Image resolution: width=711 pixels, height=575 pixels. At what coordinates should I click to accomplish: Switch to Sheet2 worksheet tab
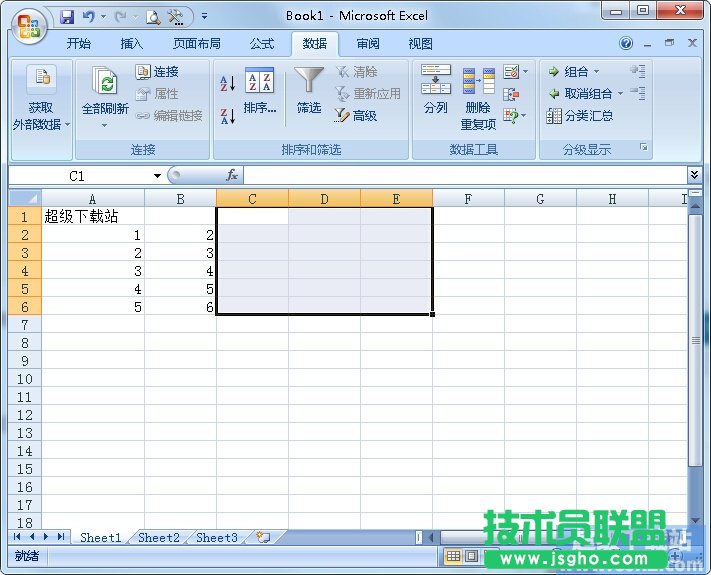pyautogui.click(x=159, y=537)
